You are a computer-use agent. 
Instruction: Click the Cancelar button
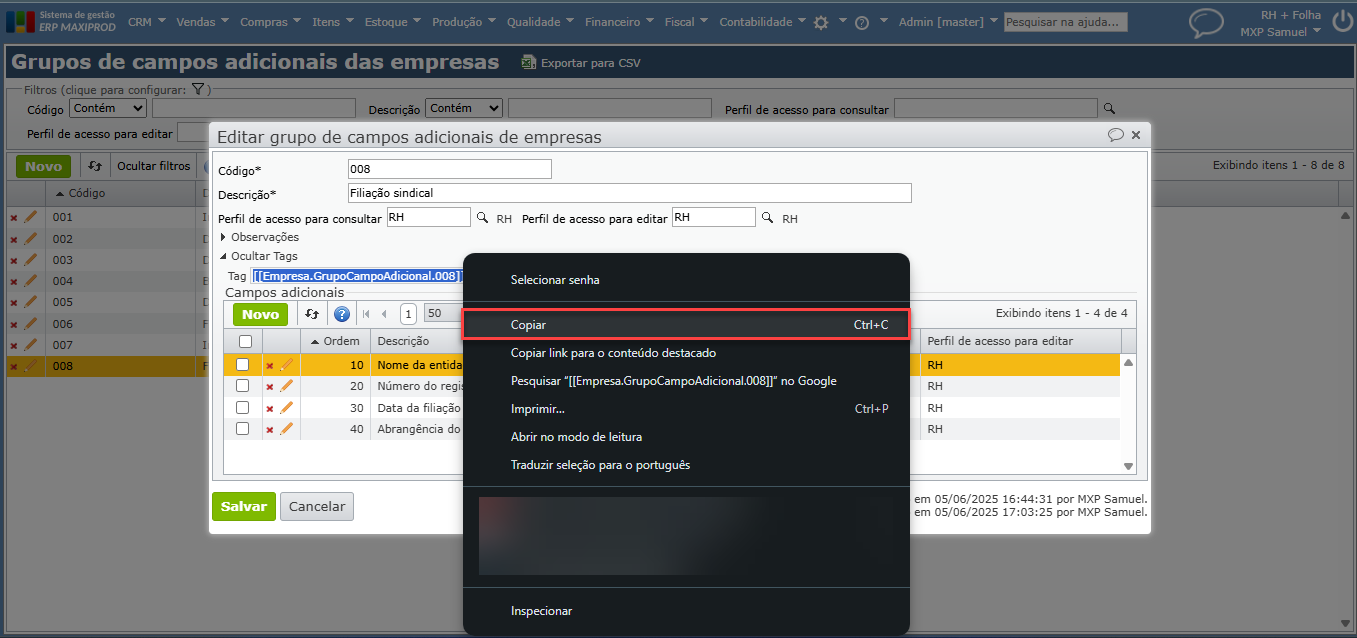point(317,506)
